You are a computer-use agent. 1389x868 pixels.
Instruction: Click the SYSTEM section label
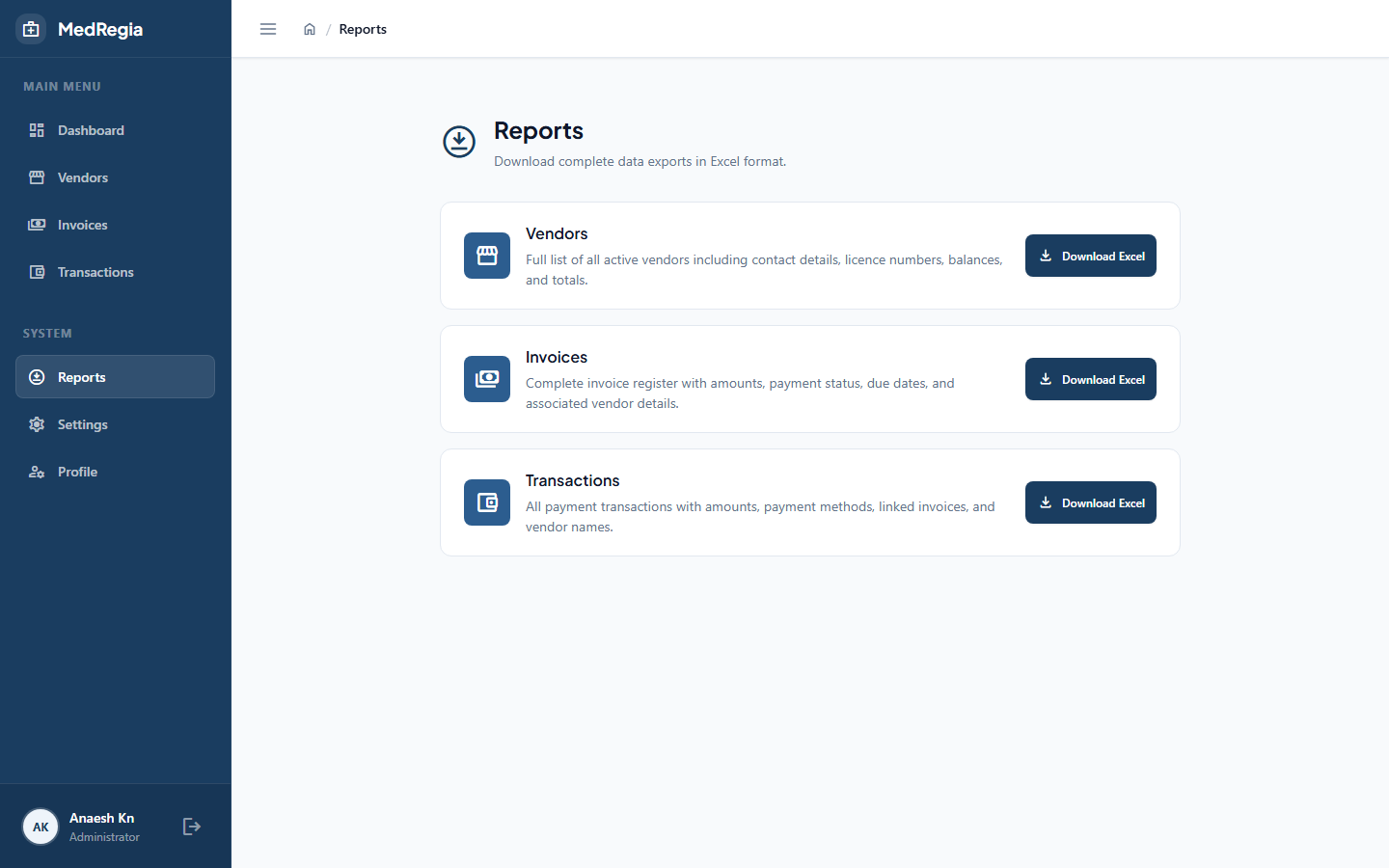[x=47, y=333]
